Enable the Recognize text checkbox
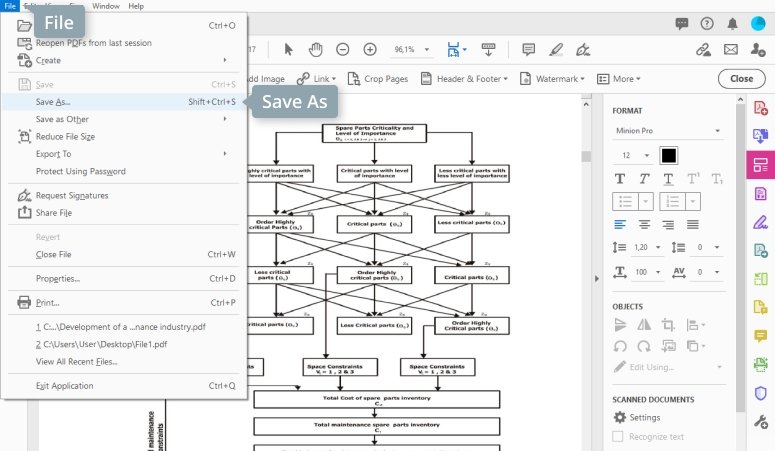775x451 pixels. (x=618, y=436)
